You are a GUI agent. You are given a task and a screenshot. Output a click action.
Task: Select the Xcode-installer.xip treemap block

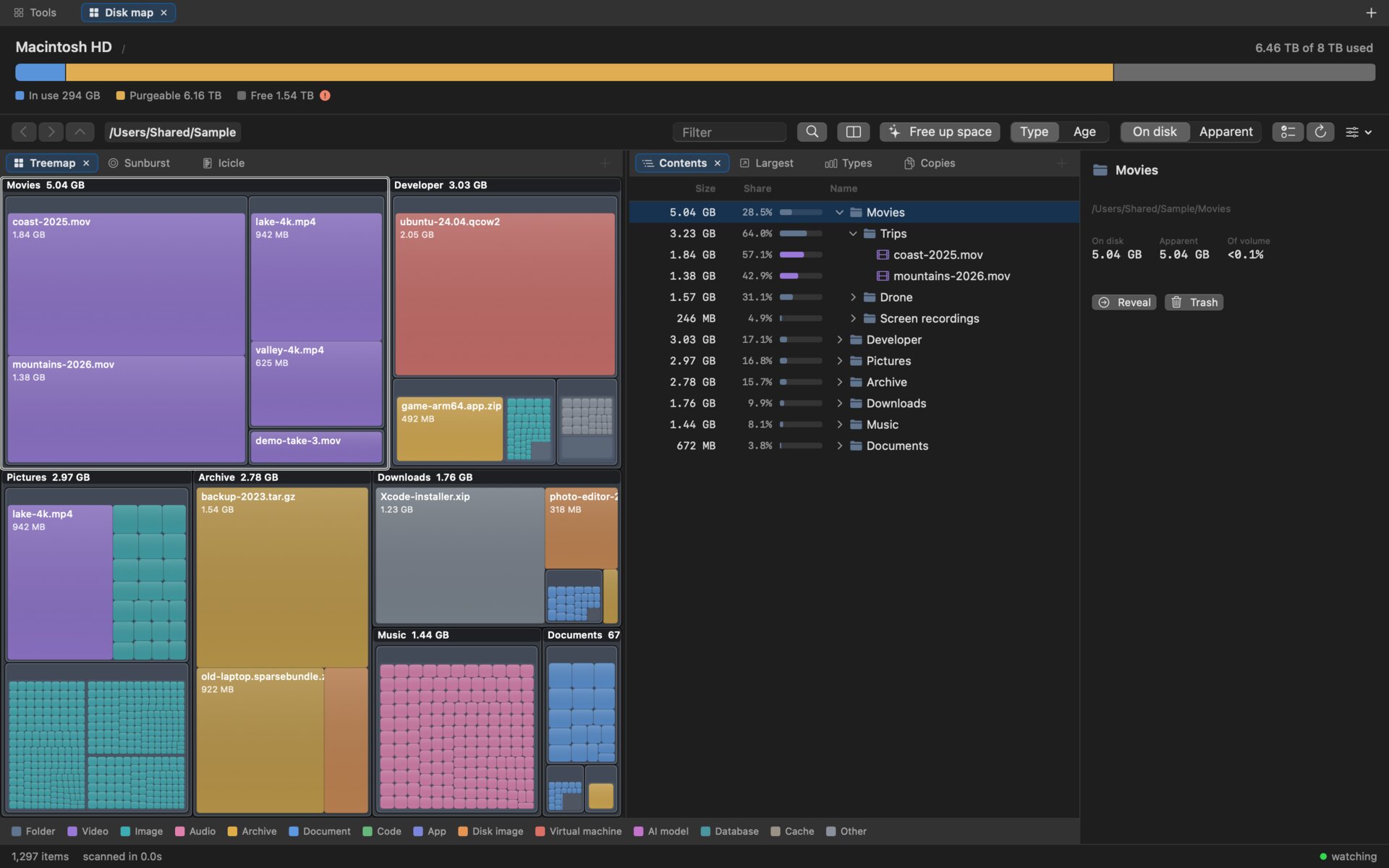(459, 555)
